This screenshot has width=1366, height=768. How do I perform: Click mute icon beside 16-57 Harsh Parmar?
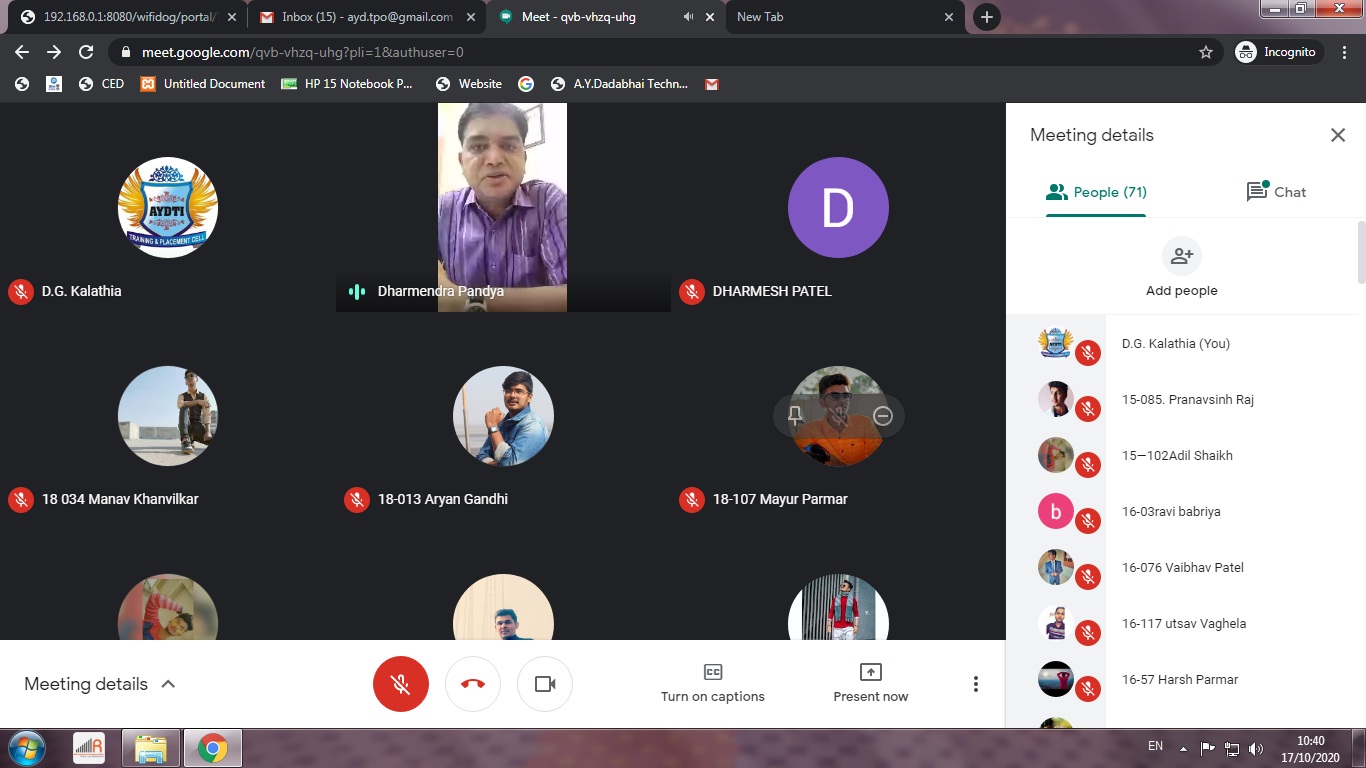(x=1088, y=688)
